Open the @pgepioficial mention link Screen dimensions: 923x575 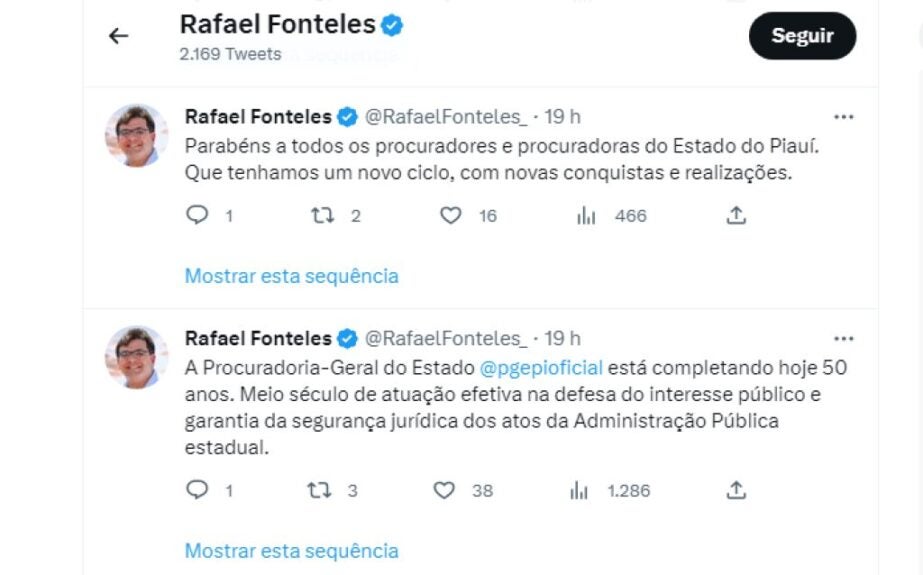pos(541,368)
